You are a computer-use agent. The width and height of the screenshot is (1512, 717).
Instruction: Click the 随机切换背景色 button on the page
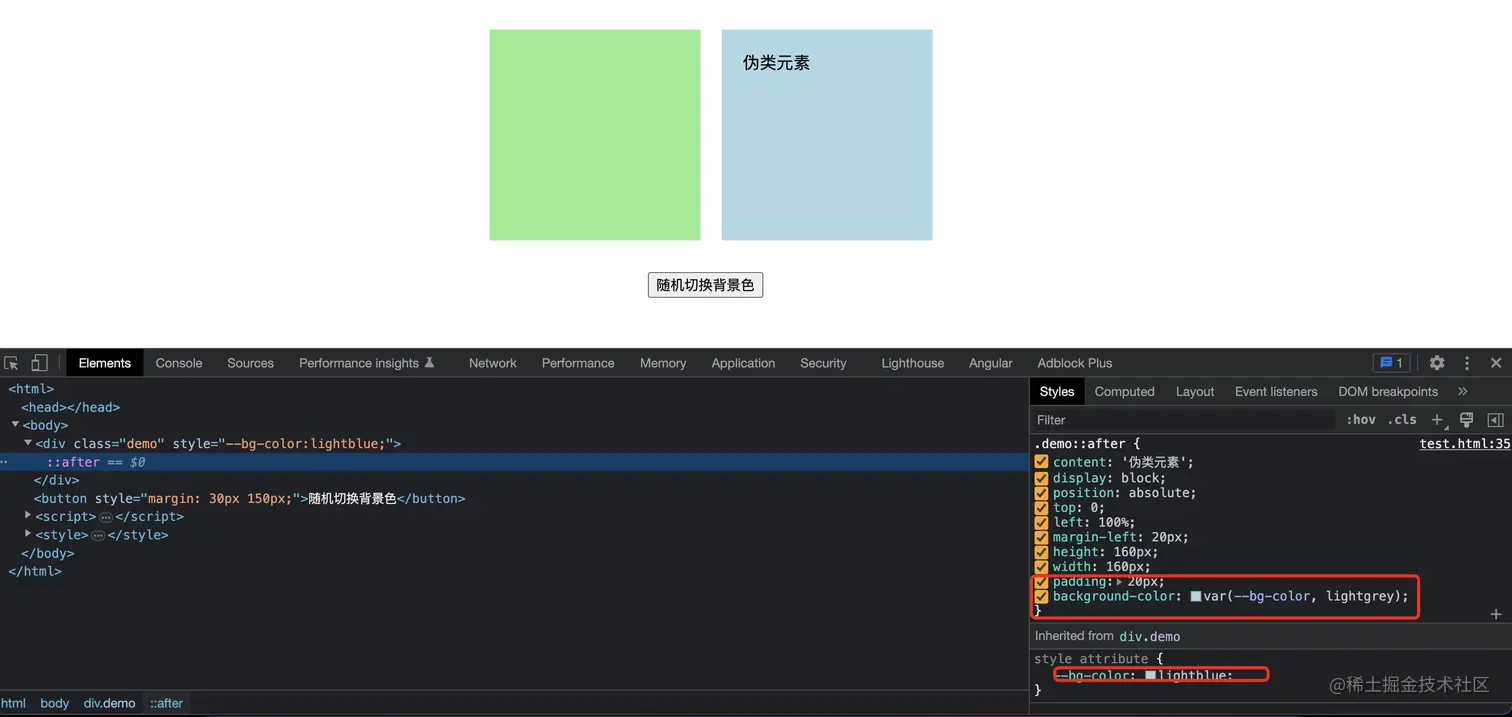tap(705, 285)
